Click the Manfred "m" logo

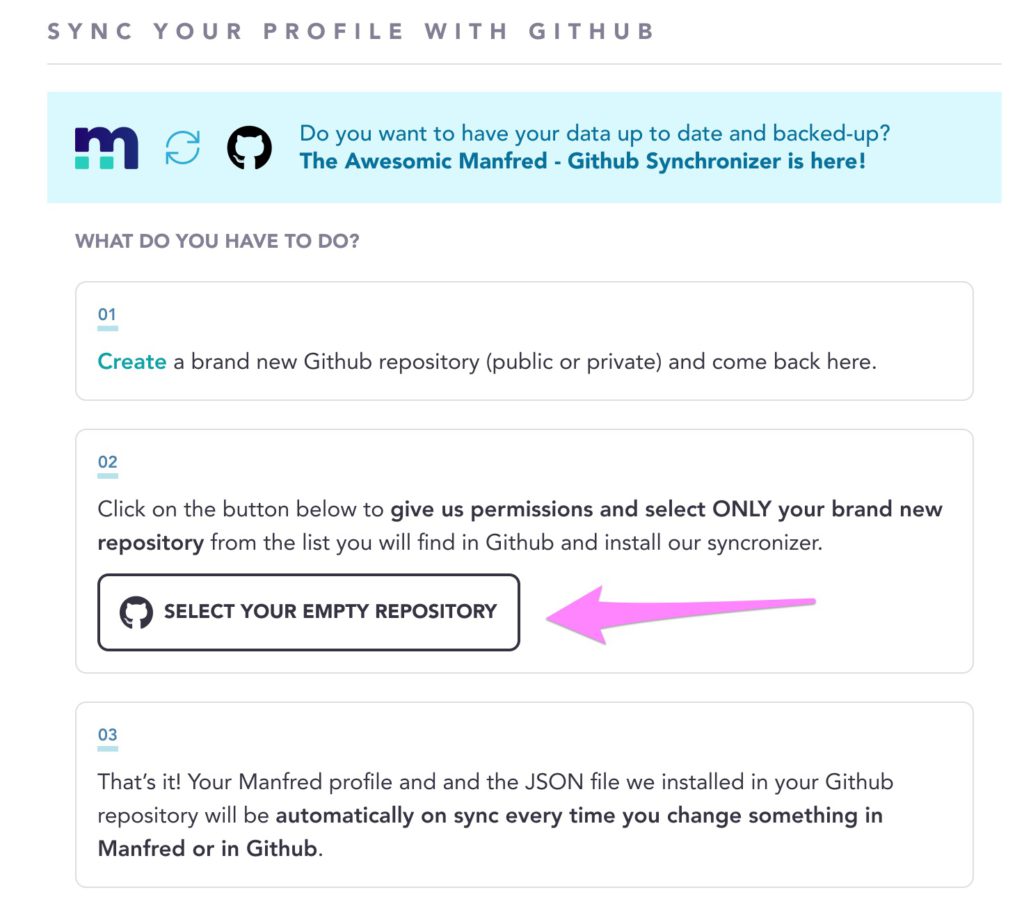click(106, 147)
